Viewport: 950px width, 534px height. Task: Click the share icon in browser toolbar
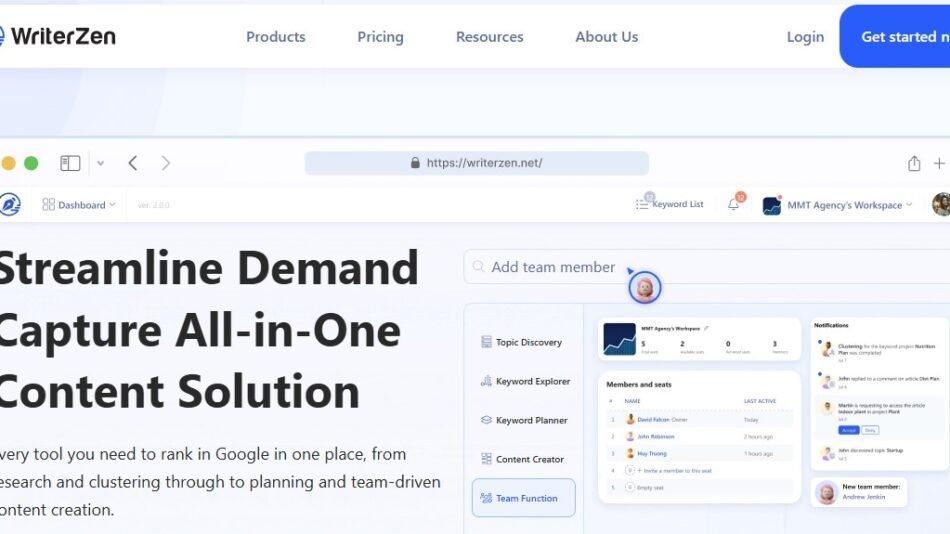point(914,163)
